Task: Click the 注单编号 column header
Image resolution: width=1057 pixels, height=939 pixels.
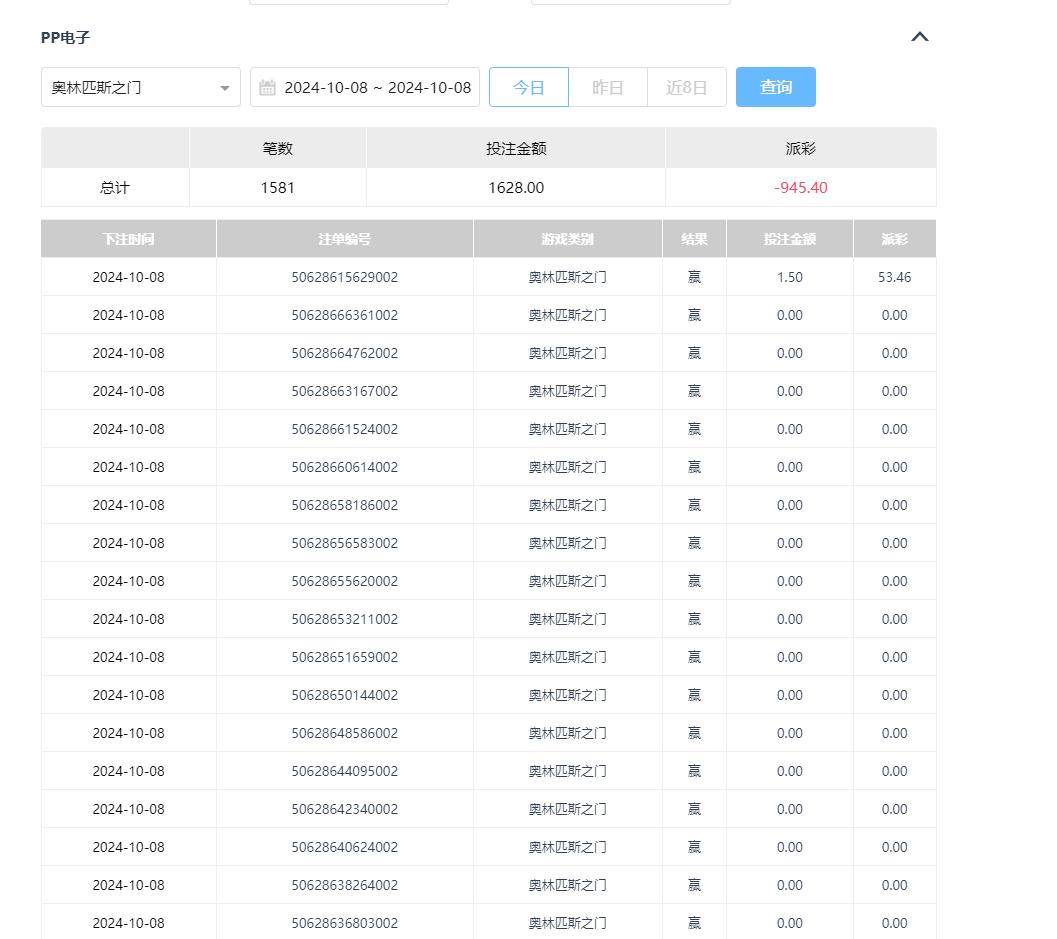Action: tap(344, 239)
